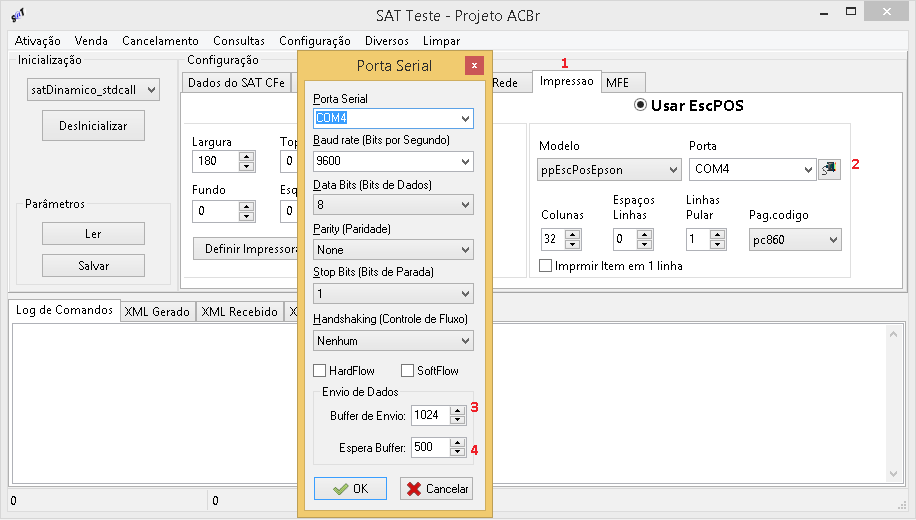
Task: Open the Cancelamento menu
Action: [160, 41]
